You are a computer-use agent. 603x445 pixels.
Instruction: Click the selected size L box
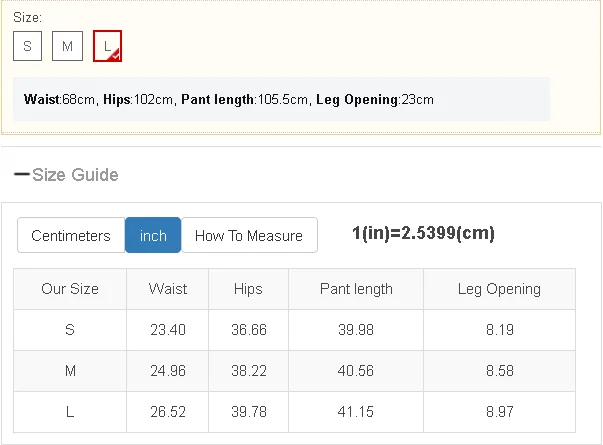(x=106, y=46)
